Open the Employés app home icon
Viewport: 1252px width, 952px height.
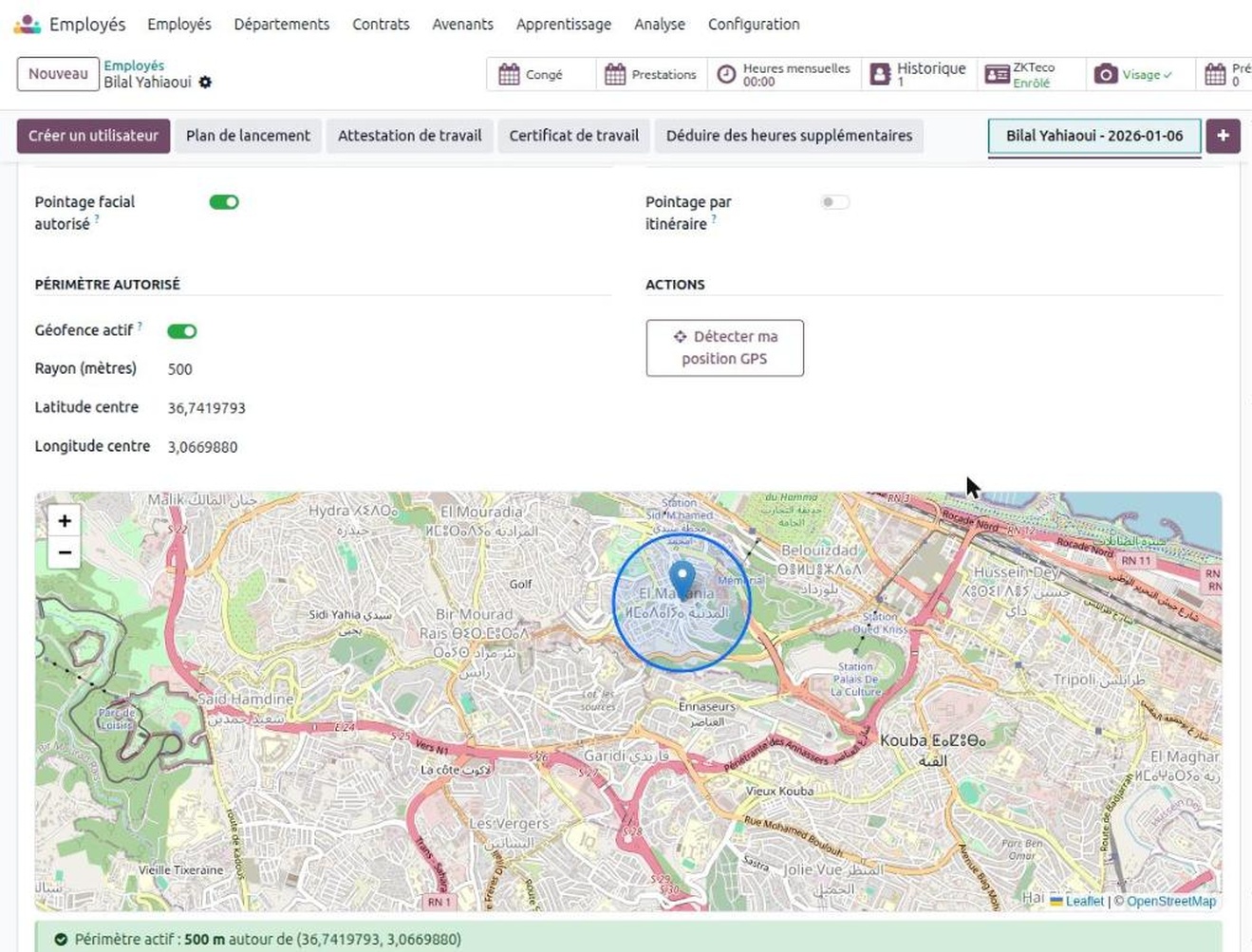(28, 24)
